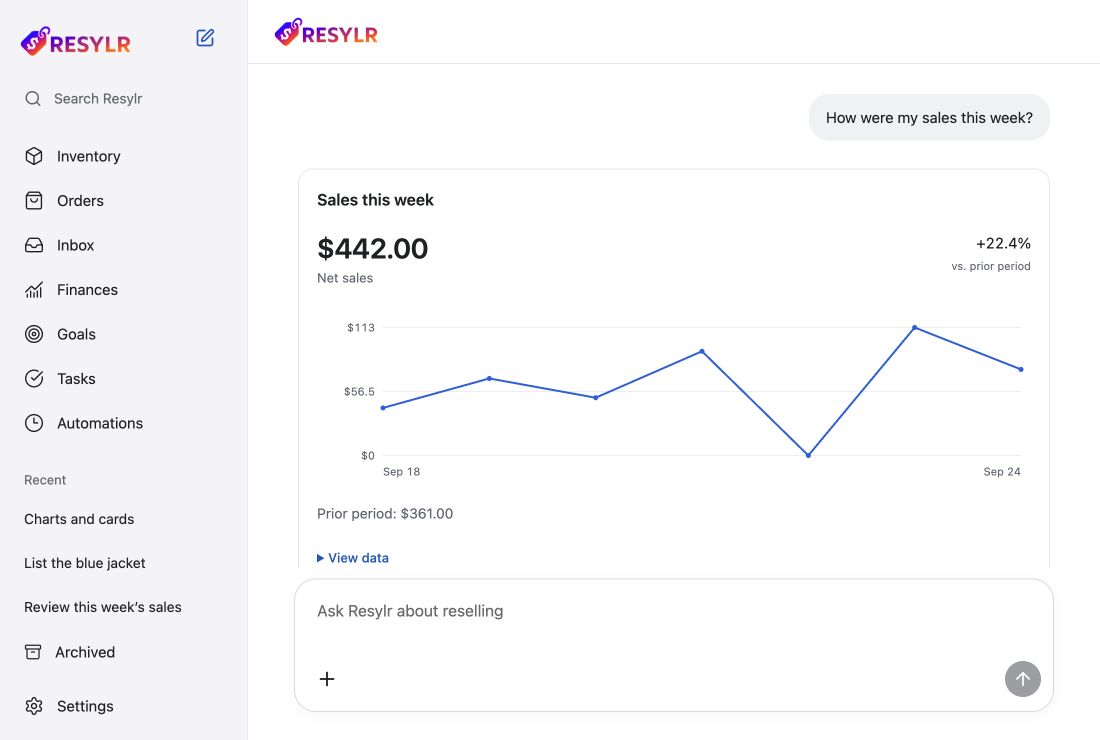
Task: Click the Settings gear icon
Action: coord(34,706)
